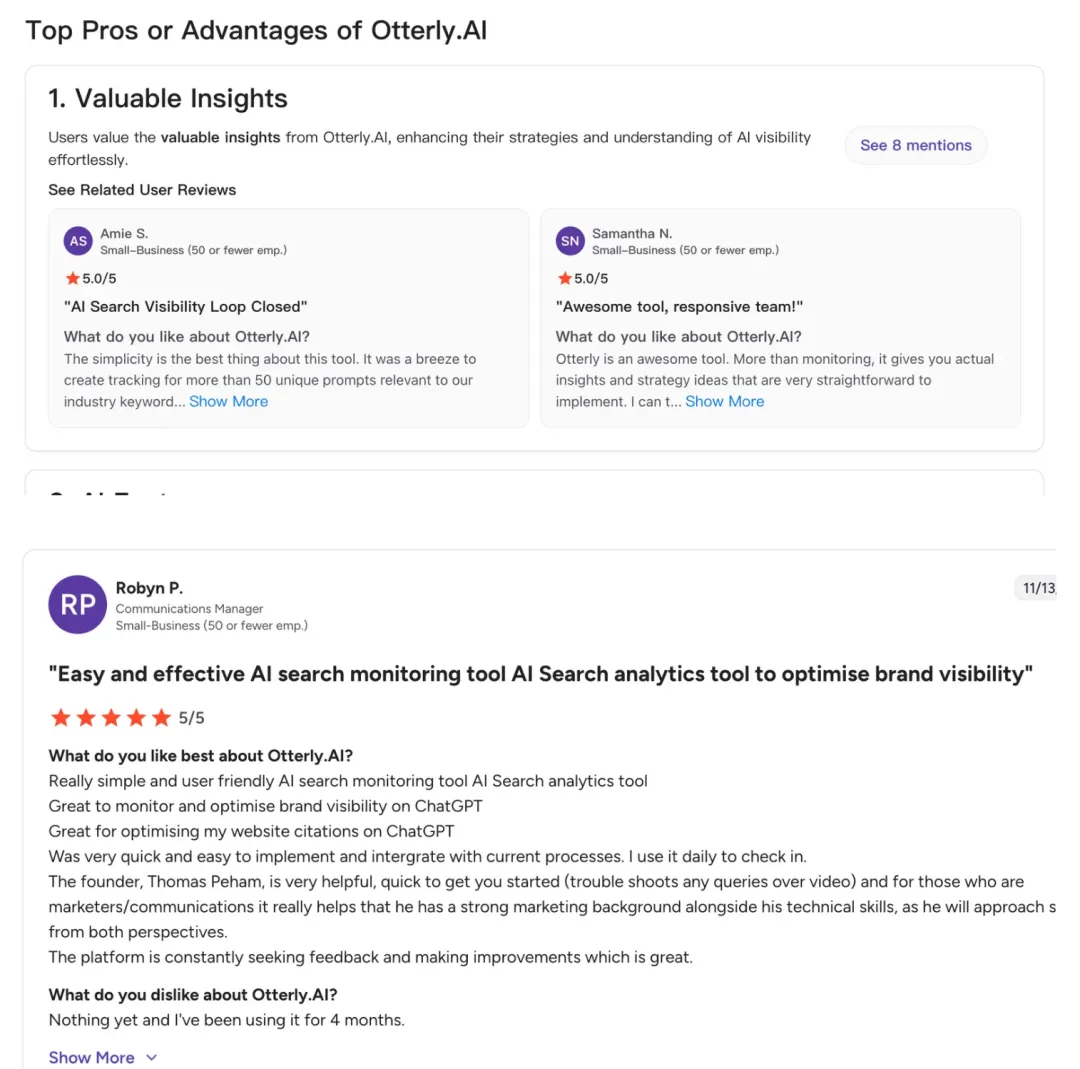Viewport: 1080px width, 1069px height.
Task: Expand Samantha N. review via Show More
Action: [724, 401]
